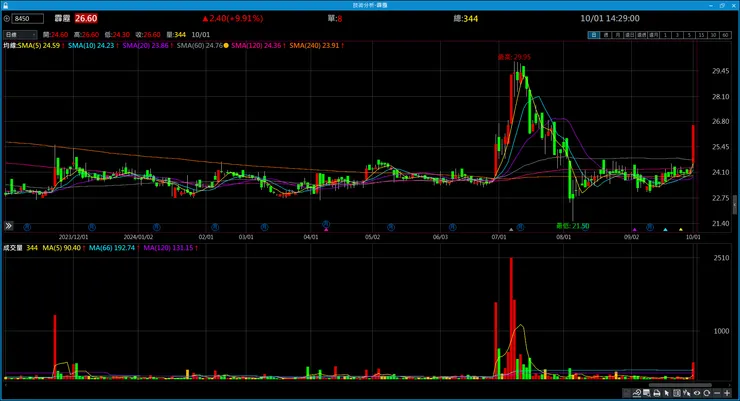Click the 成交量 volume indicator label

tap(13, 248)
